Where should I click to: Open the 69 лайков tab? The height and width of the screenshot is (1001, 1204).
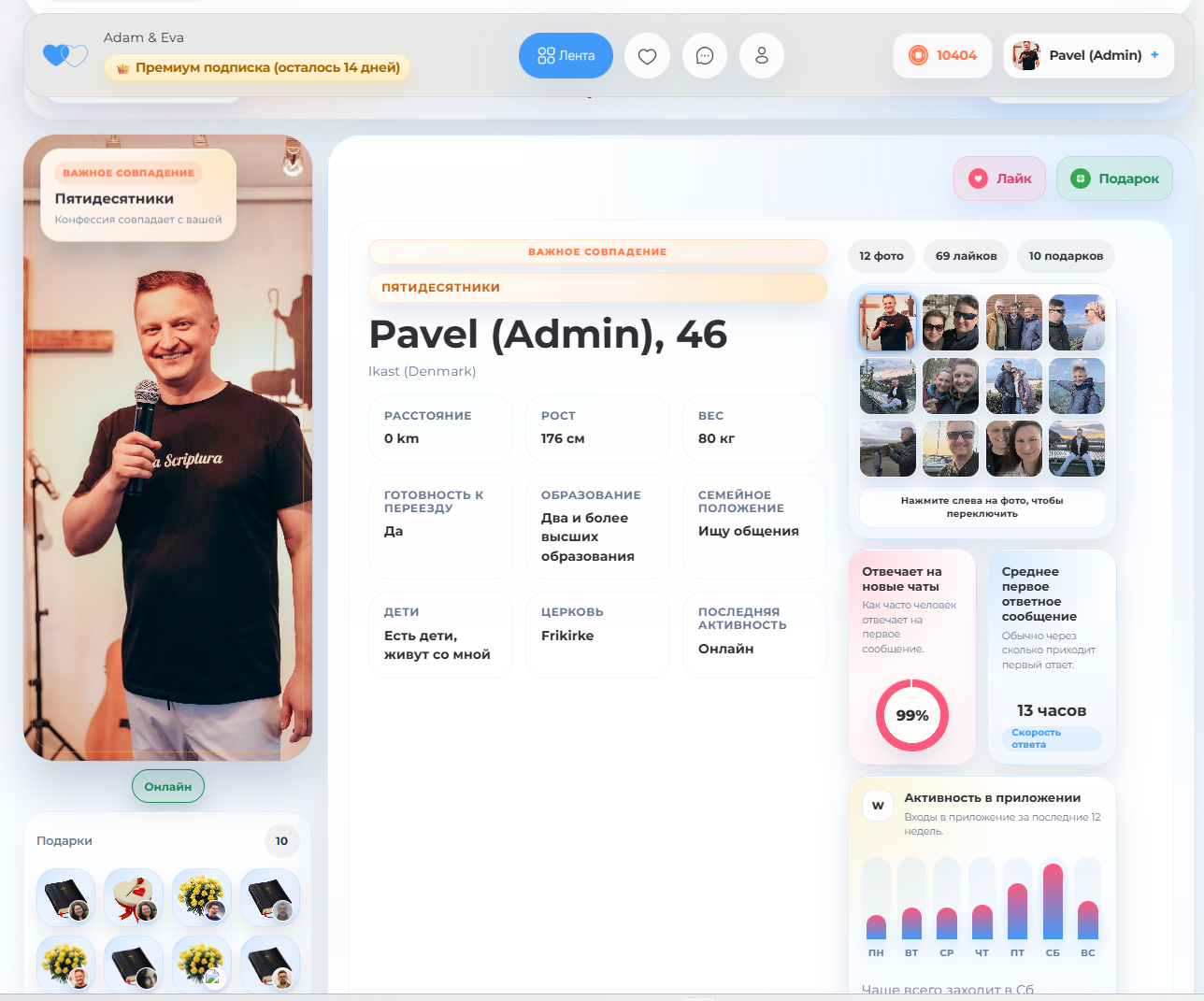click(966, 256)
